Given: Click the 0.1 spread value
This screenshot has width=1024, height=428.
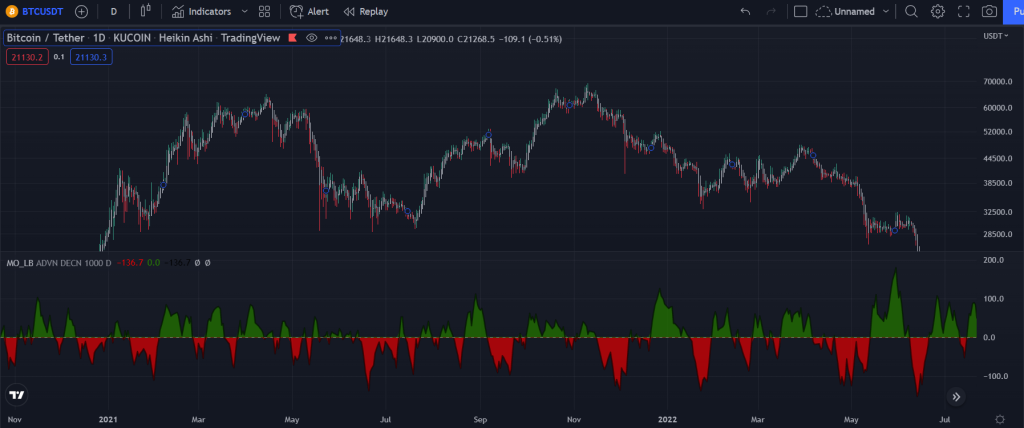Looking at the screenshot, I should [59, 58].
